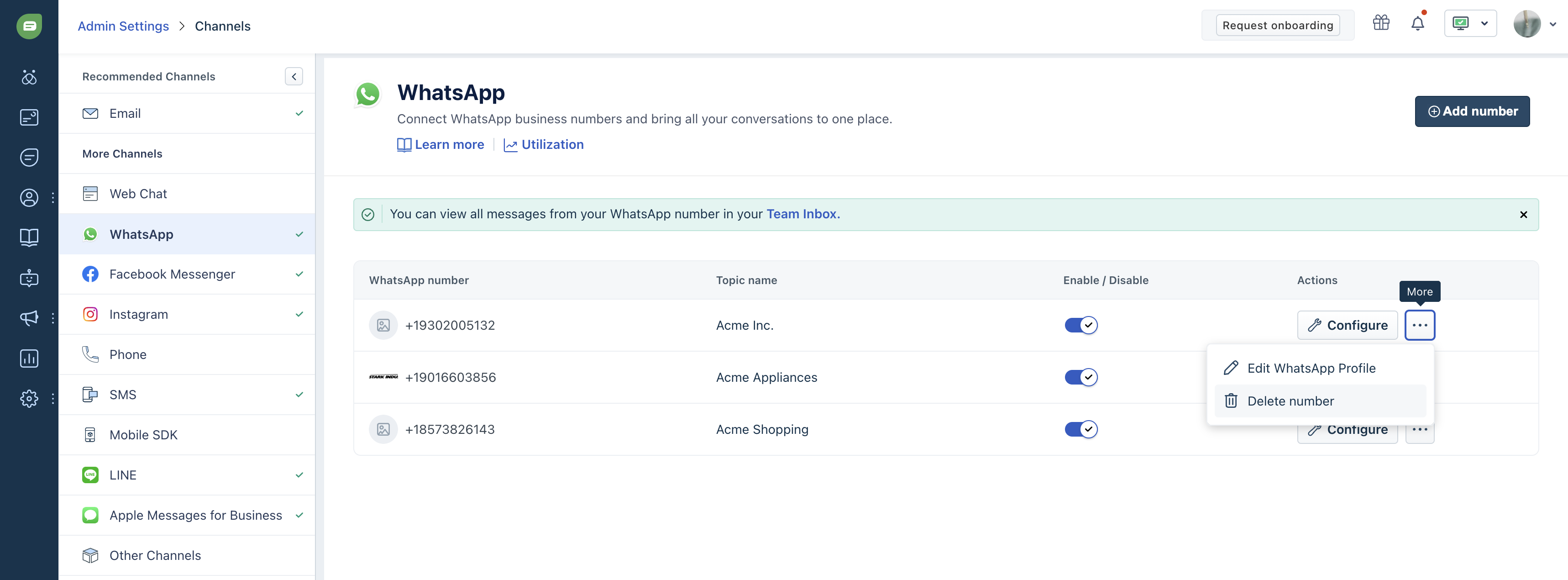This screenshot has width=1568, height=580.
Task: Open the bot icon in left sidebar
Action: (29, 278)
